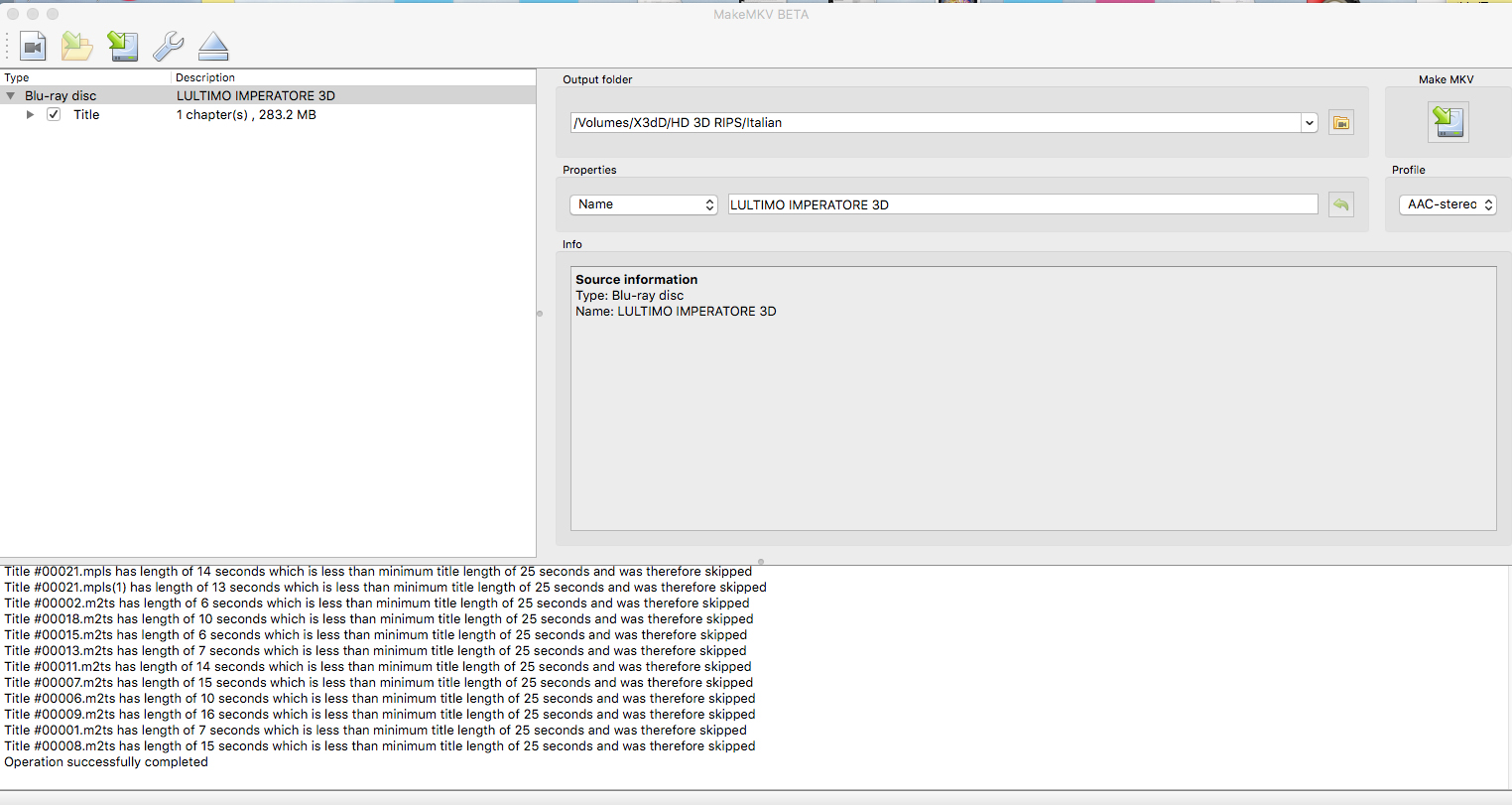Click log line for Title #00021.mpls(1)
The image size is (1512, 805).
coord(385,588)
